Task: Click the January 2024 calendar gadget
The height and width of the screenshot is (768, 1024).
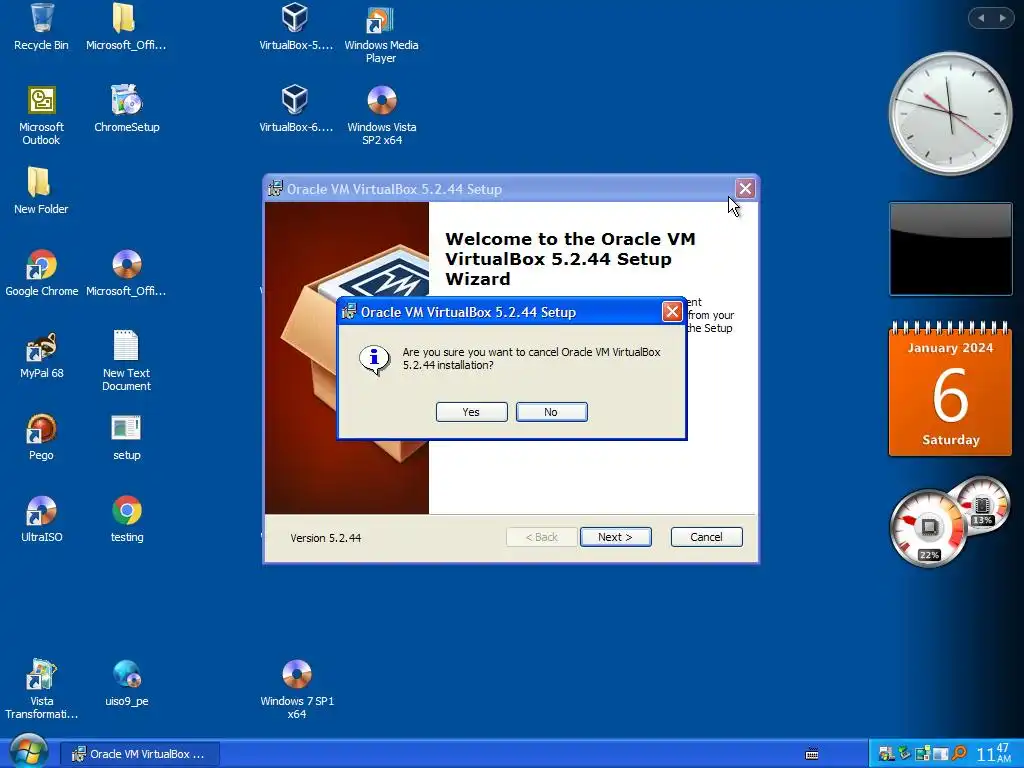Action: tap(950, 389)
